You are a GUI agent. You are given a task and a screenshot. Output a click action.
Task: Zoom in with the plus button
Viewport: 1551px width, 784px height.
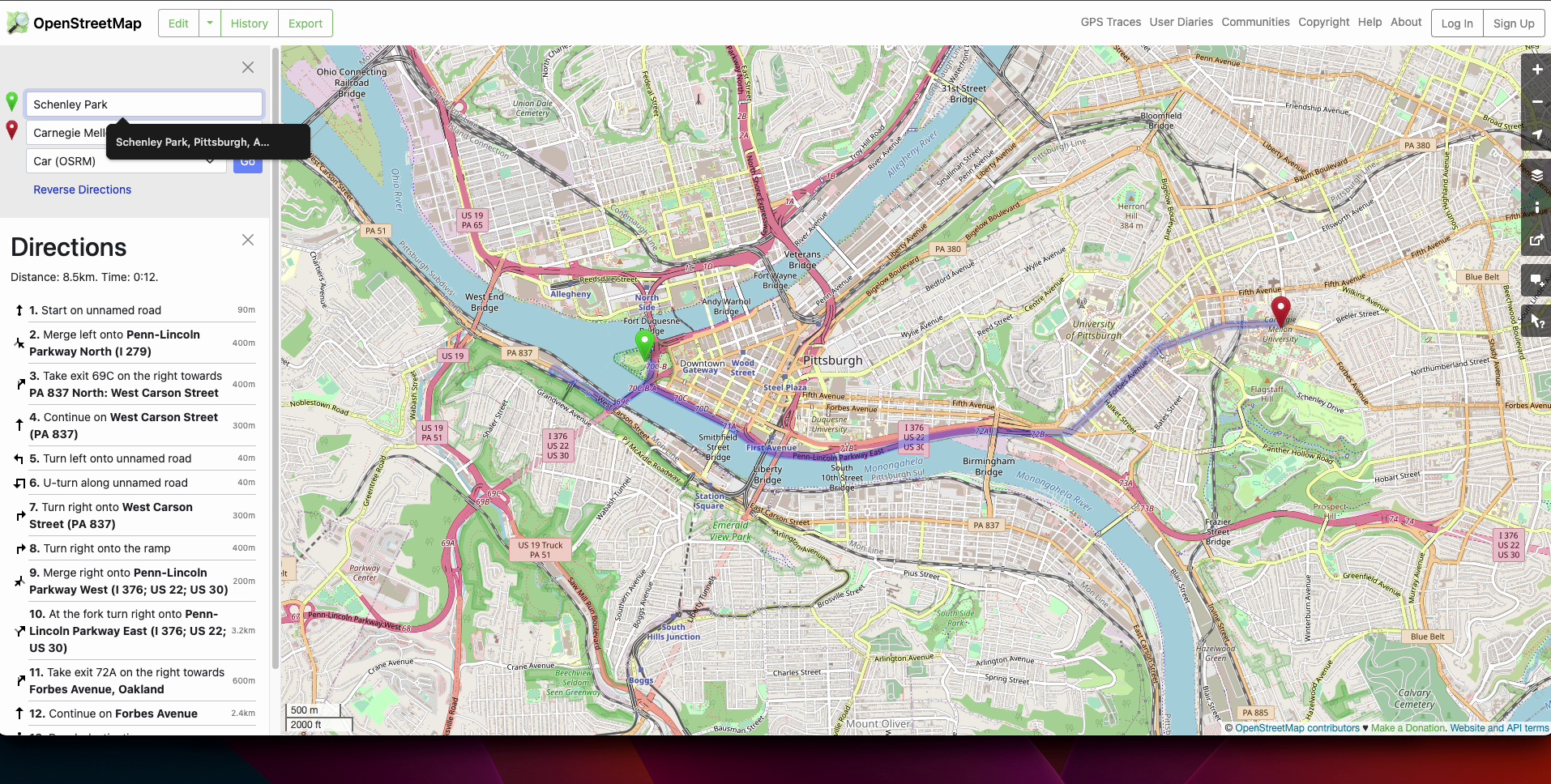coord(1536,70)
